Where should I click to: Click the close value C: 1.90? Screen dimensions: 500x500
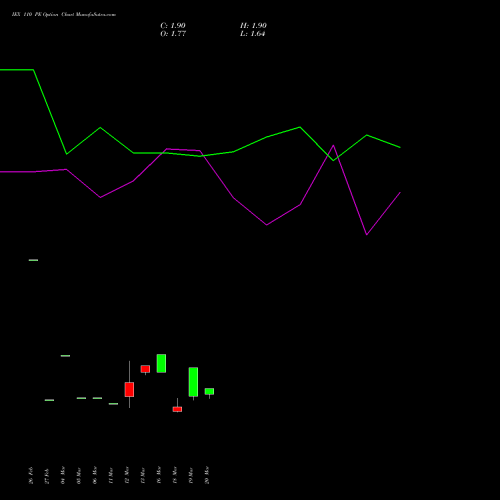tap(173, 26)
